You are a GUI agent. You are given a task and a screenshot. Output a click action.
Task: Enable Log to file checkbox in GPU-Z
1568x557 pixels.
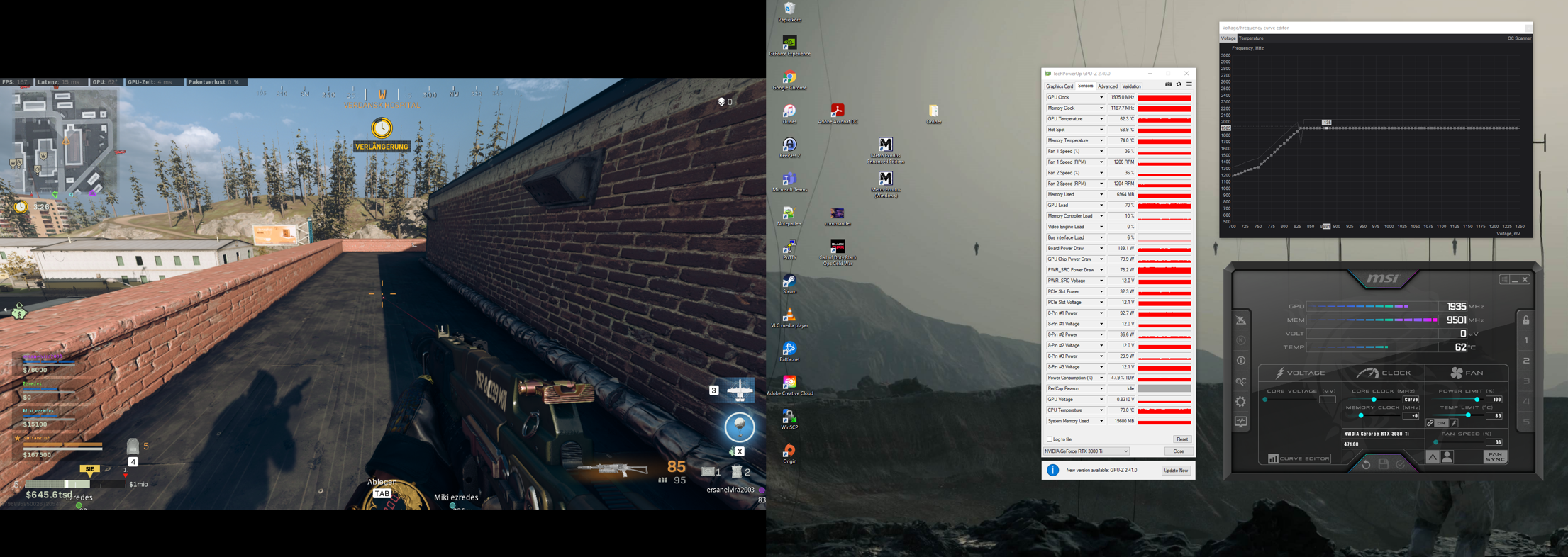click(x=1050, y=439)
